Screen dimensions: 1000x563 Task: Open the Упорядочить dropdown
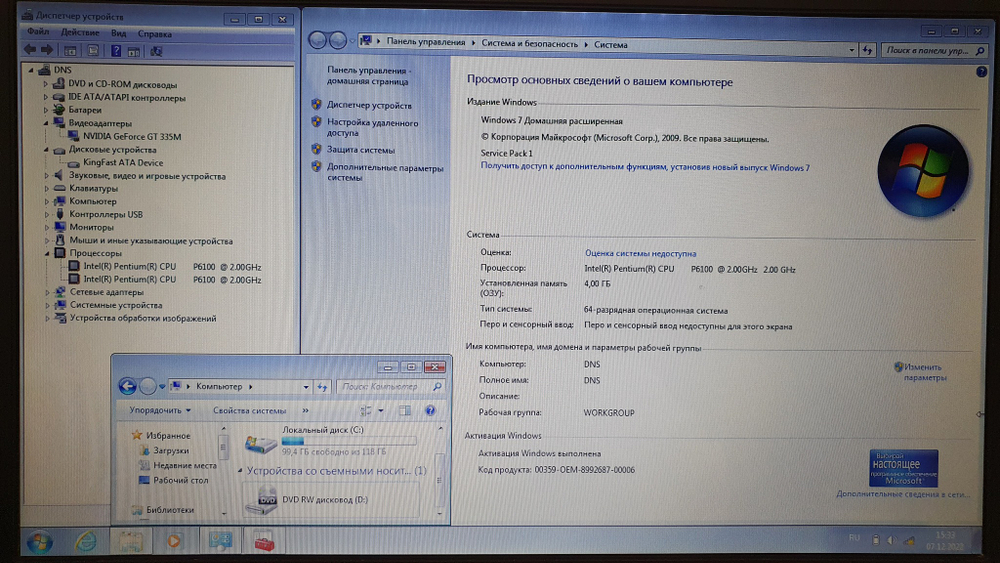coord(160,410)
